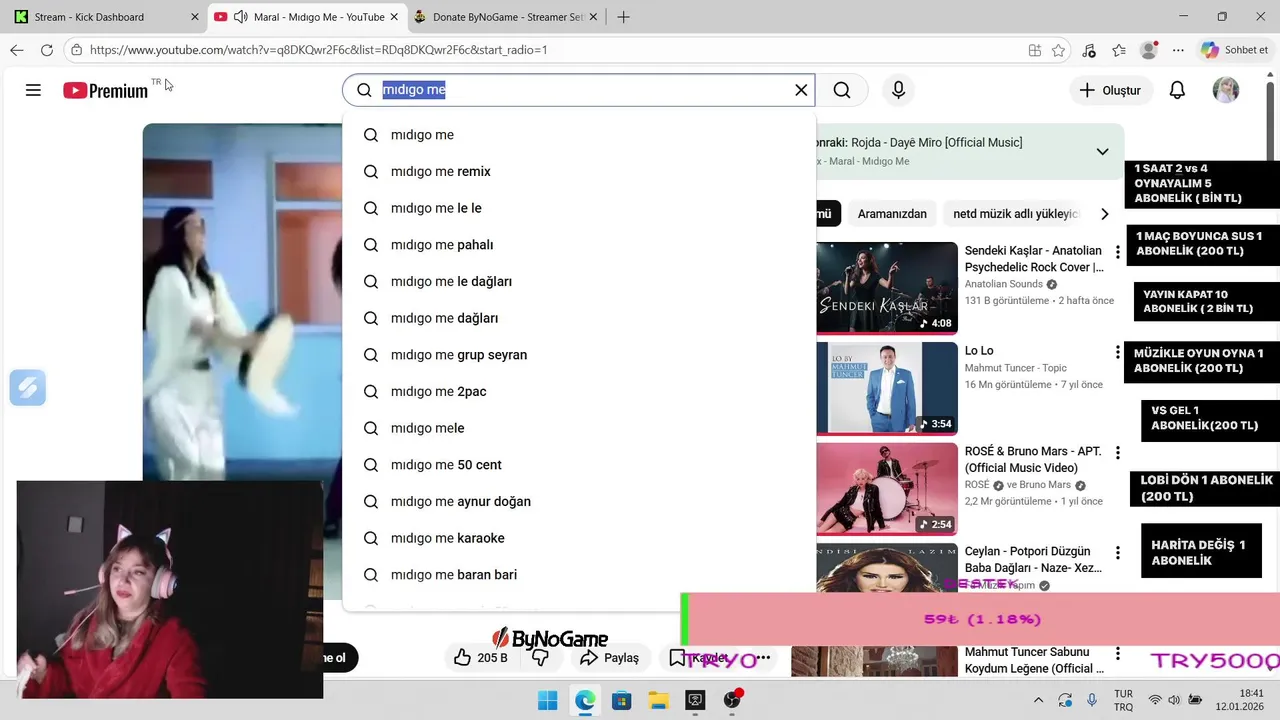1280x720 pixels.
Task: Open more options for Lo Lo video
Action: (x=1118, y=352)
